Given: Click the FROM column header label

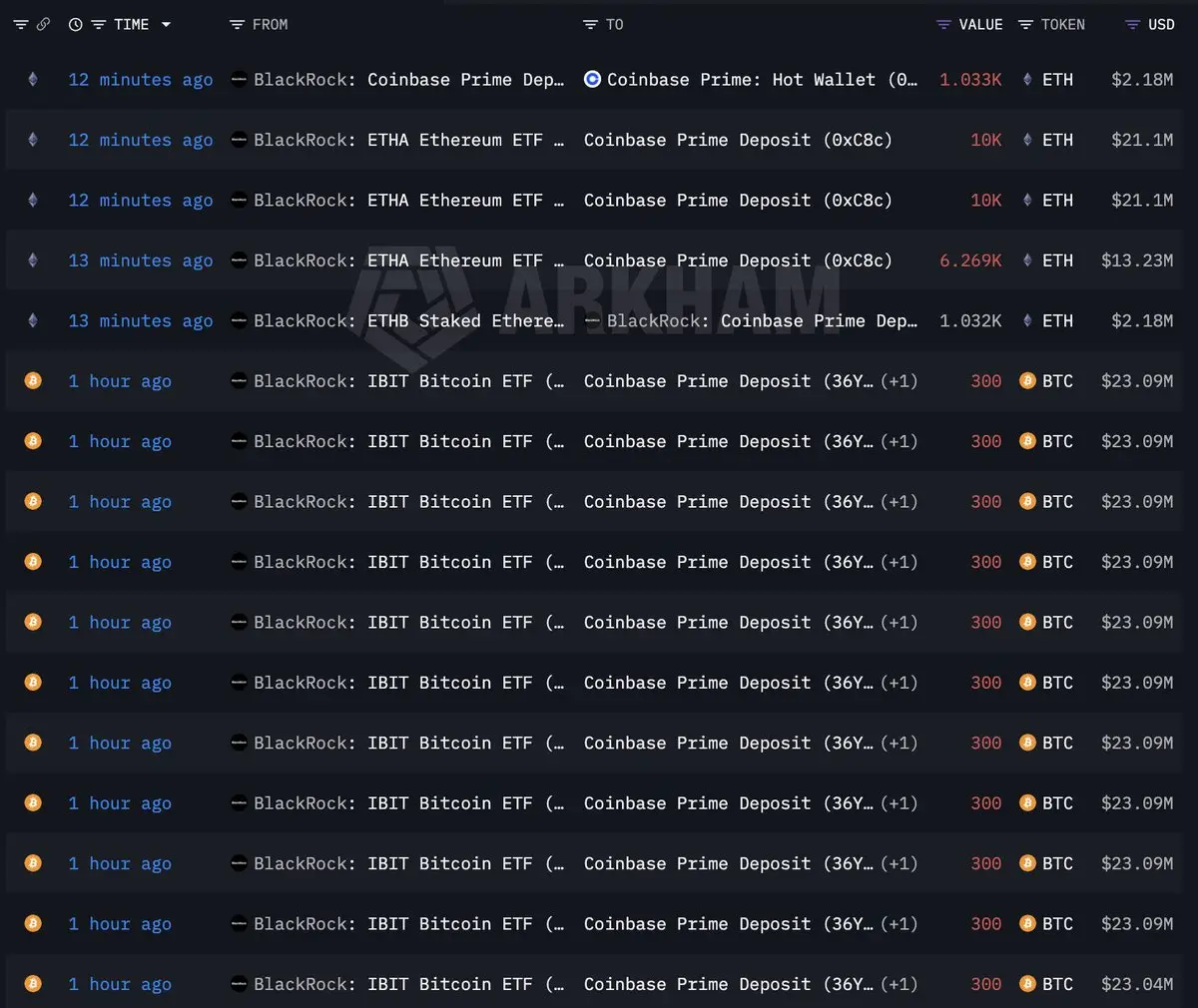Looking at the screenshot, I should (x=270, y=25).
